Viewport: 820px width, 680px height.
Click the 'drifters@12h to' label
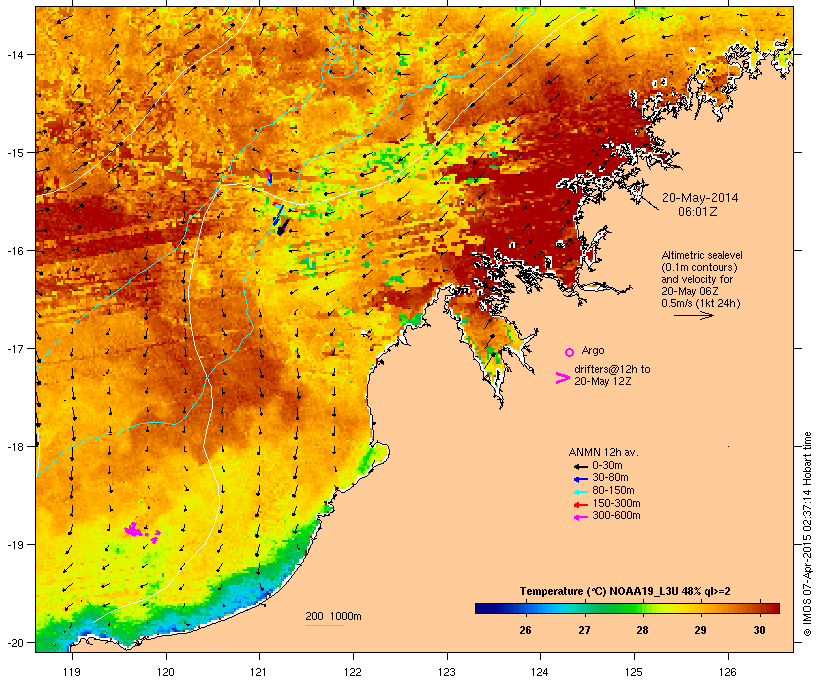point(612,369)
